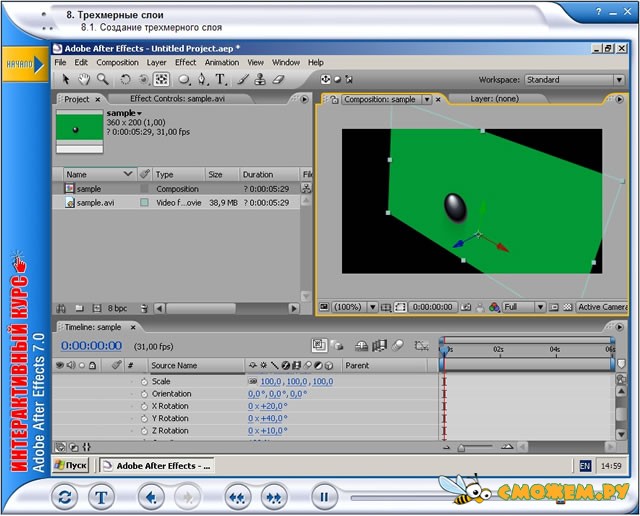The width and height of the screenshot is (640, 516).
Task: Select the Eraser tool
Action: pyautogui.click(x=278, y=79)
